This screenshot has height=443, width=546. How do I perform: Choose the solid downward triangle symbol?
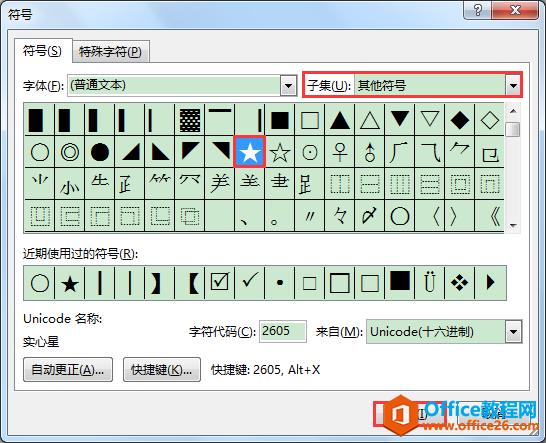(x=400, y=120)
